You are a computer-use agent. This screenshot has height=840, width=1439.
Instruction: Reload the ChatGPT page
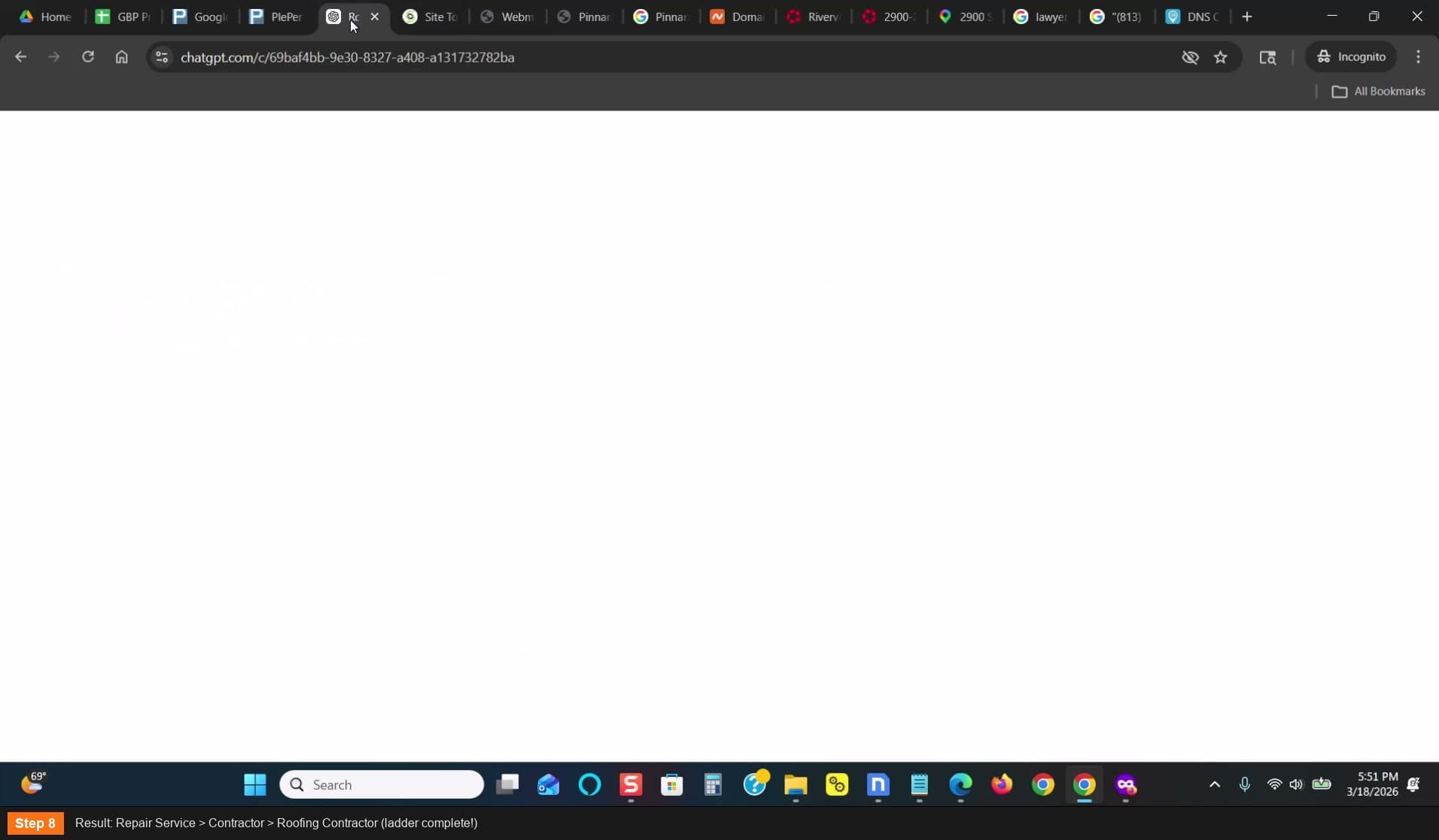pyautogui.click(x=88, y=57)
